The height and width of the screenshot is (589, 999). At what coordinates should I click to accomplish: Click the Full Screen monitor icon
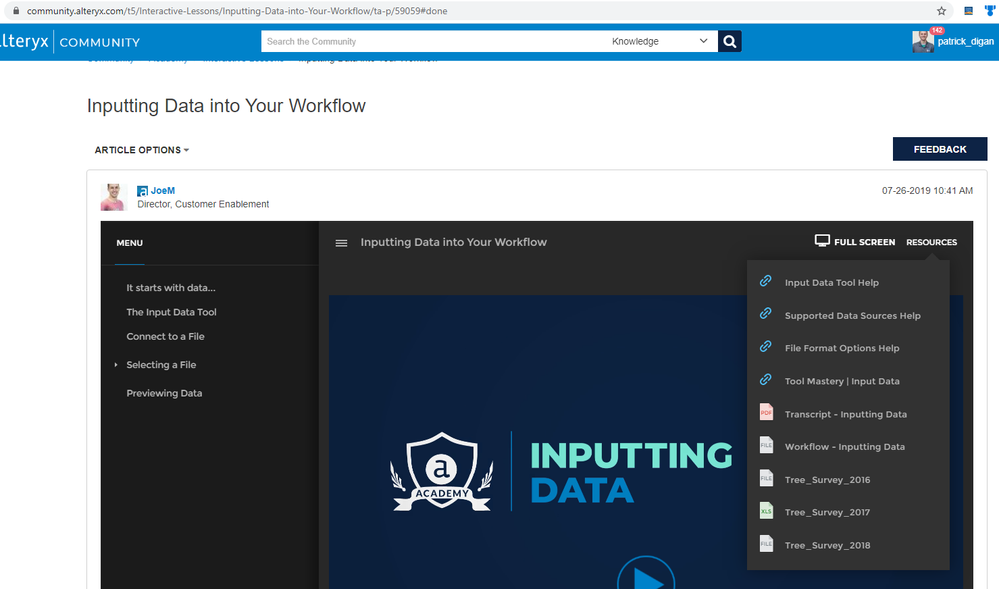(822, 241)
